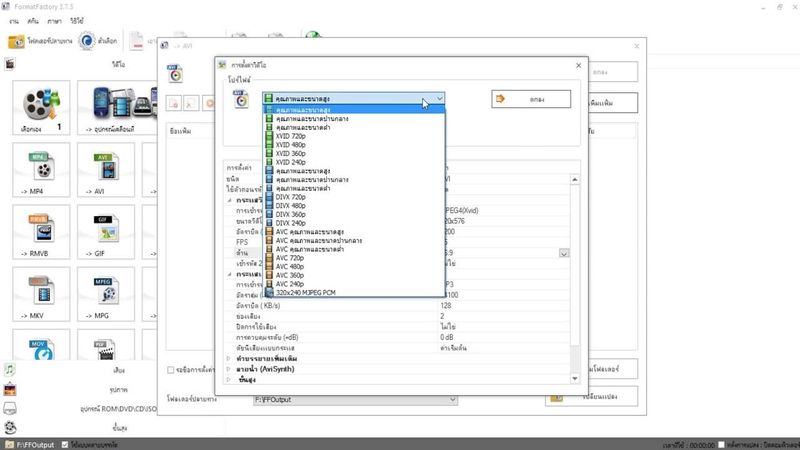Click the FFOutput folder icon in status bar
This screenshot has width=800, height=450.
tap(9, 444)
